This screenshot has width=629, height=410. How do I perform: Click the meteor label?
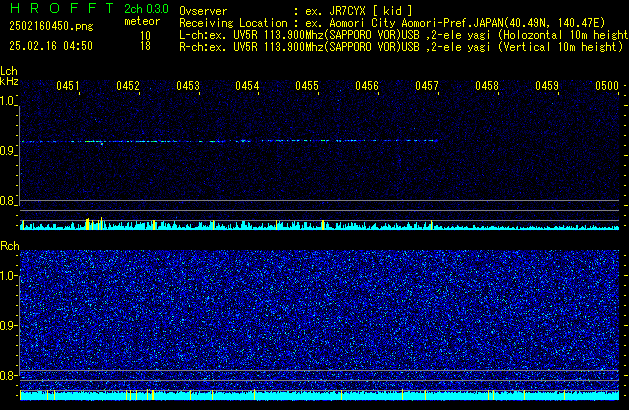[142, 21]
